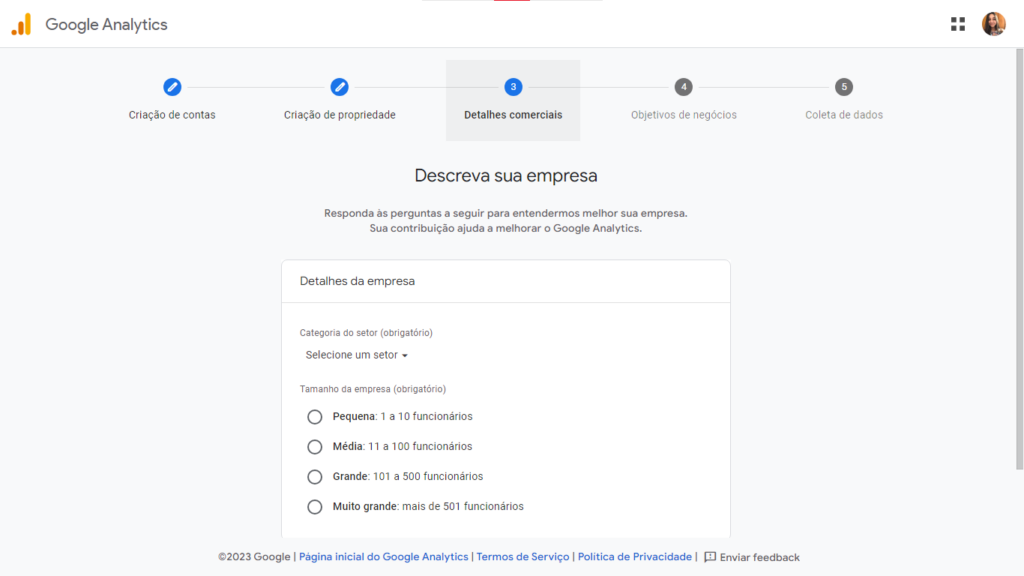Image resolution: width=1024 pixels, height=576 pixels.
Task: Click Tamanho da empresa (obrigatório) label
Action: (373, 389)
